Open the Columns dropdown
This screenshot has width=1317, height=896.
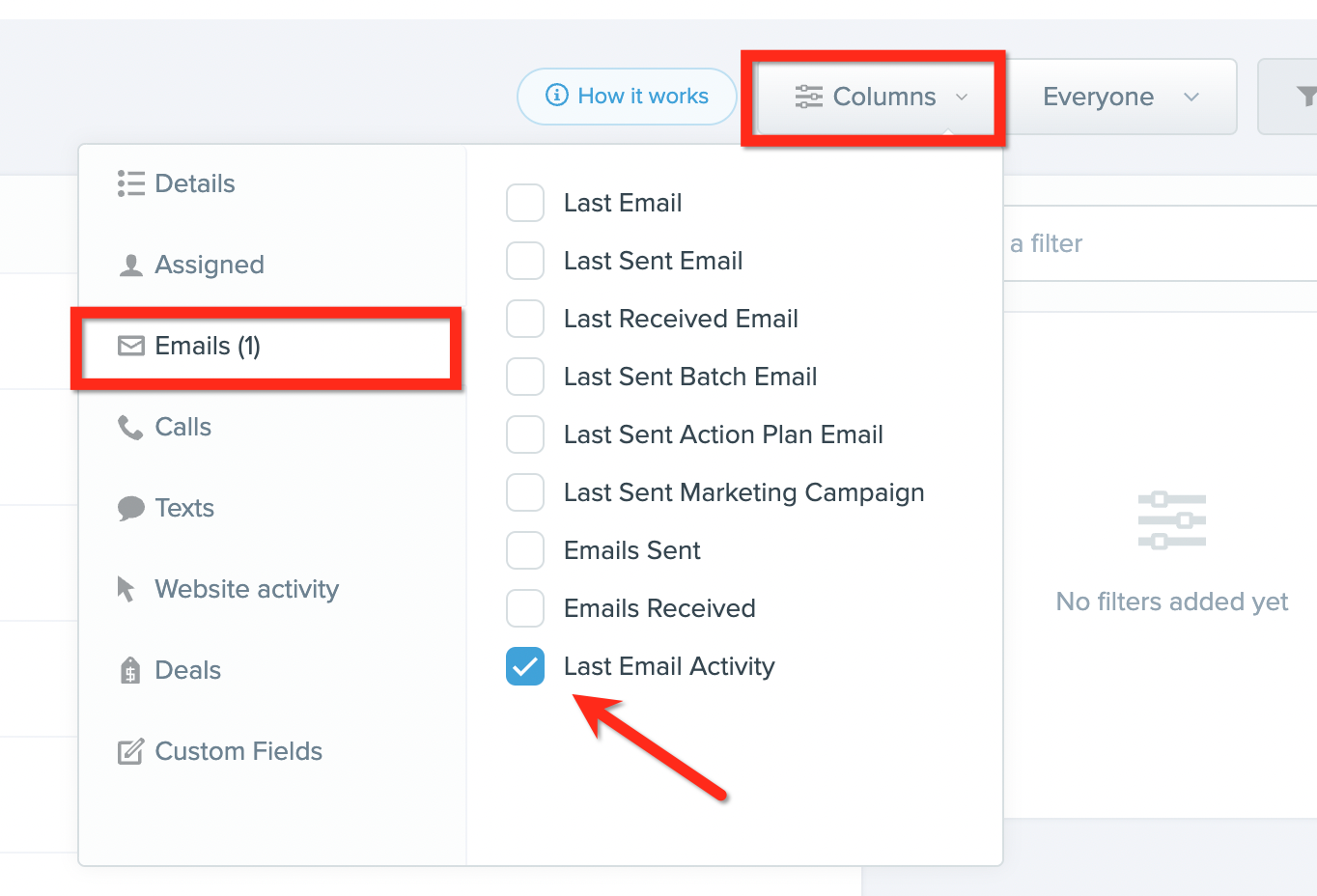pyautogui.click(x=873, y=97)
